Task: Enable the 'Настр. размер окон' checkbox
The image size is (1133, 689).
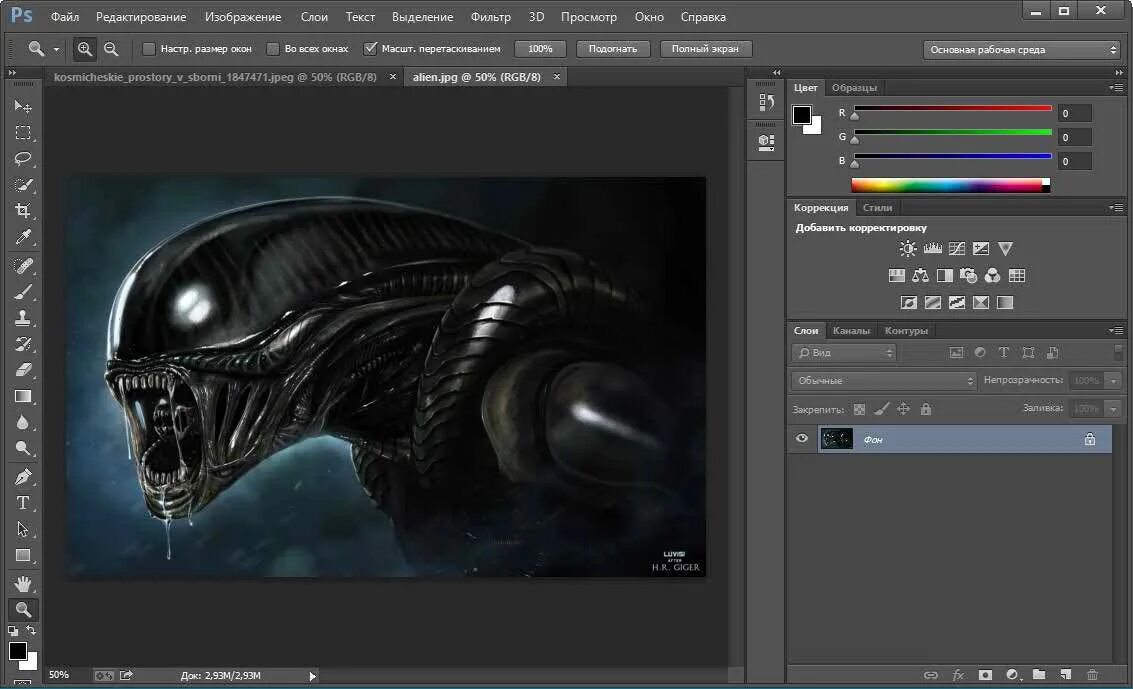Action: tap(149, 49)
